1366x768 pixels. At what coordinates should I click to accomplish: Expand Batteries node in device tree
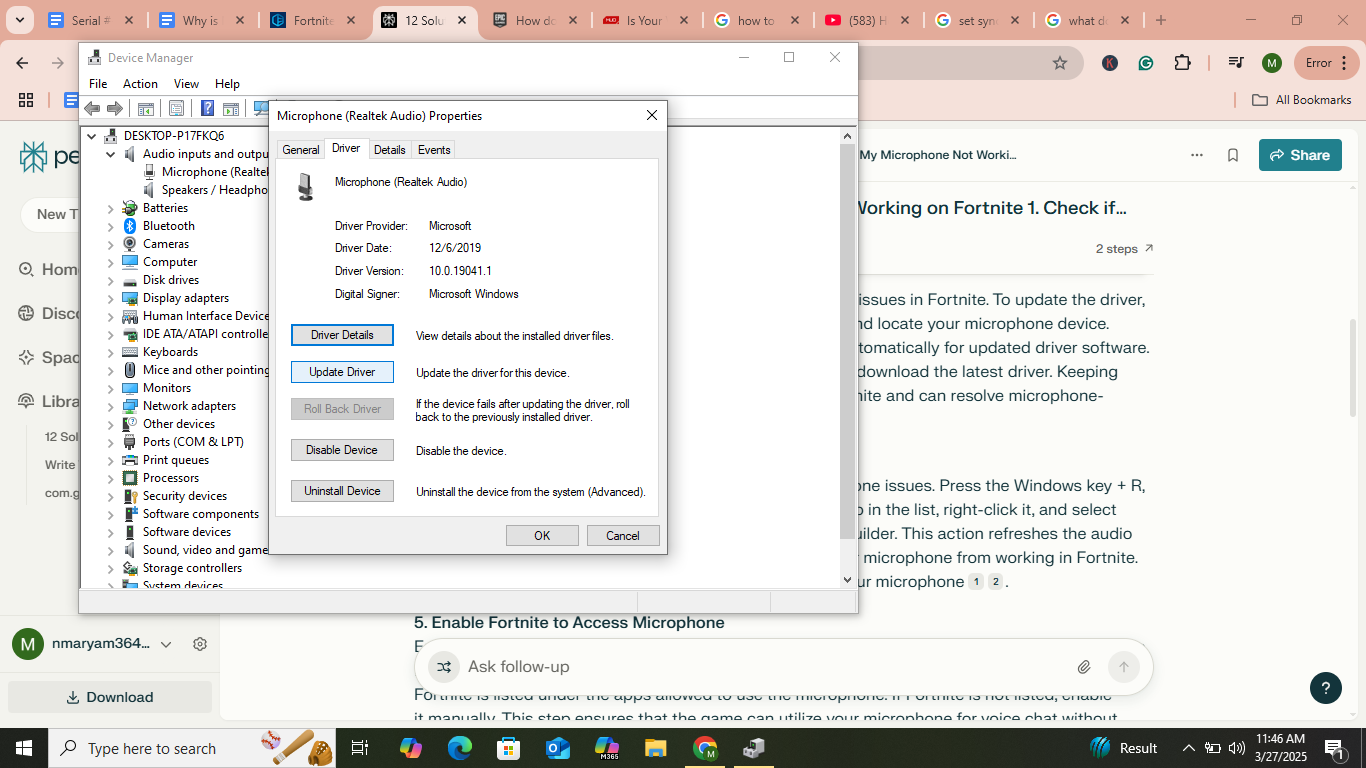(111, 208)
